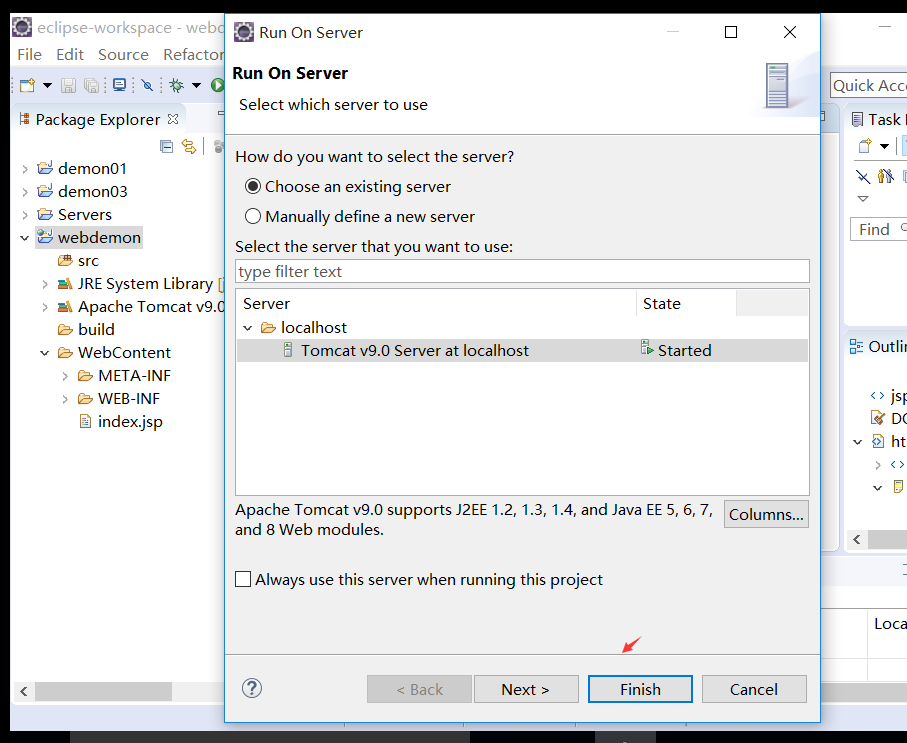Image resolution: width=907 pixels, height=743 pixels.
Task: Click the green Run play icon in toolbar
Action: (x=217, y=86)
